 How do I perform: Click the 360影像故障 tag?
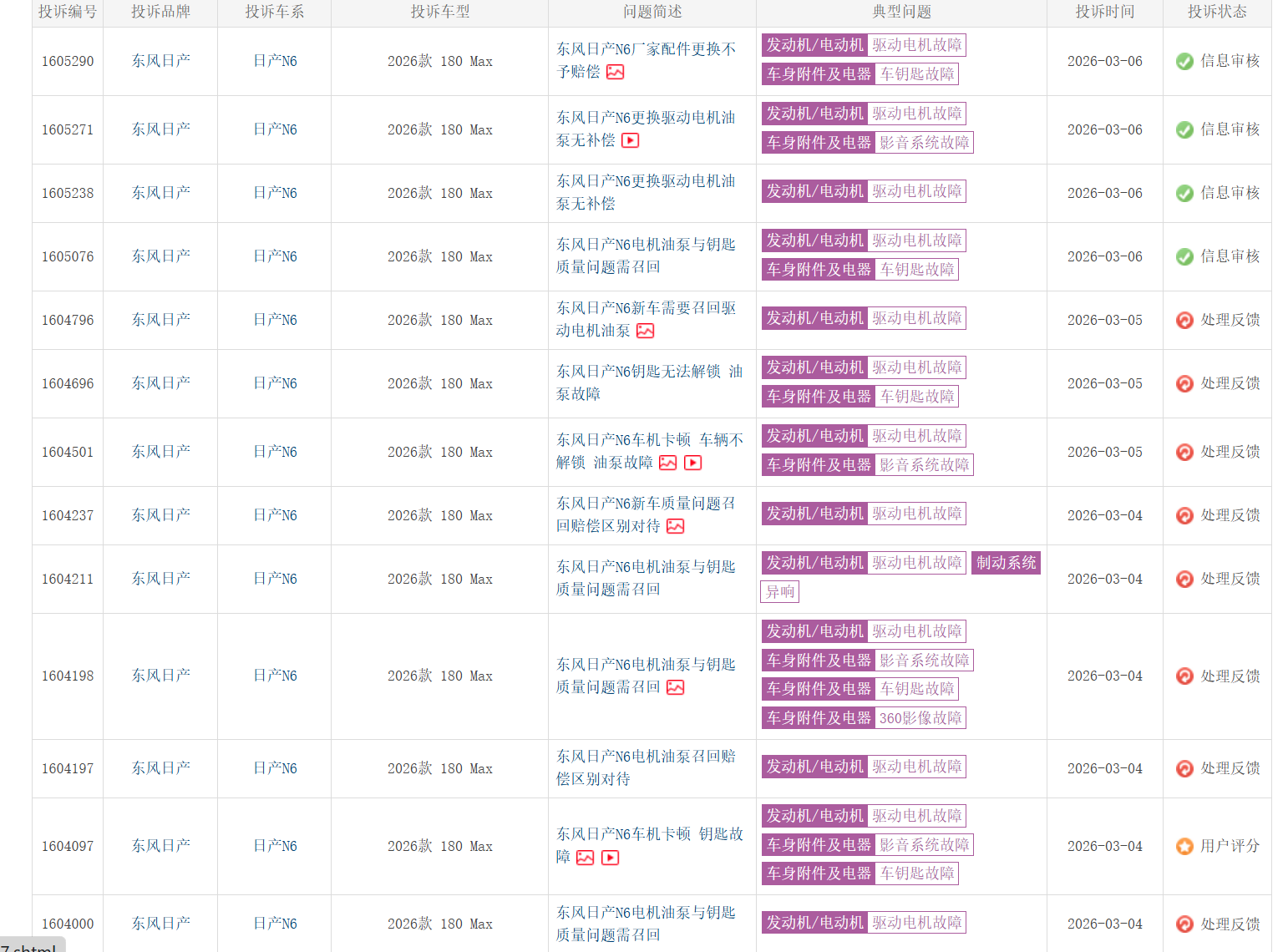920,718
